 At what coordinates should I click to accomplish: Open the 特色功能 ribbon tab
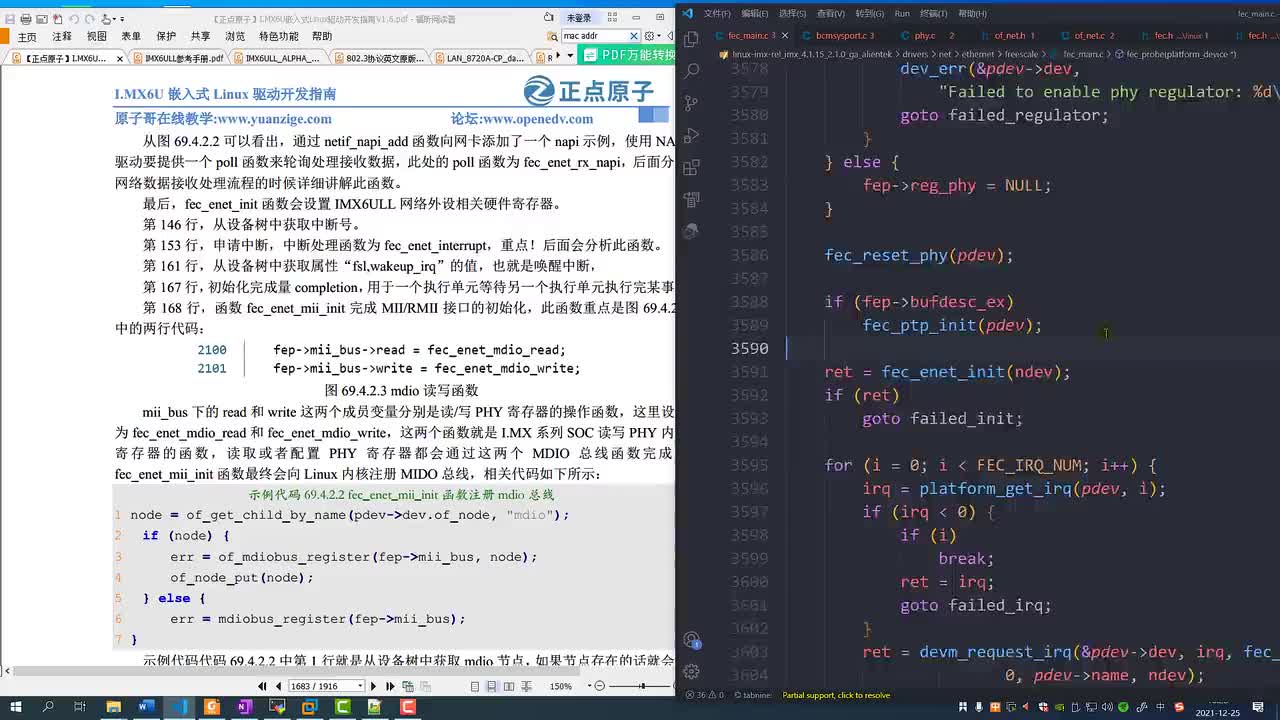coord(278,36)
